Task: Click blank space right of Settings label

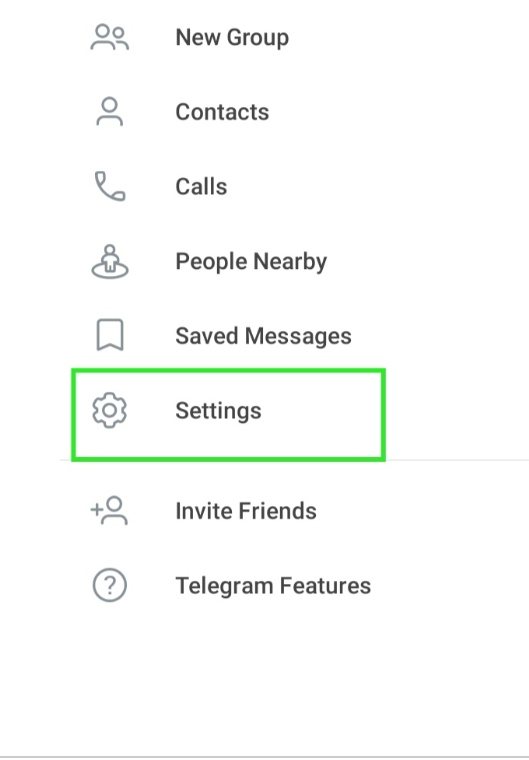Action: tap(321, 411)
